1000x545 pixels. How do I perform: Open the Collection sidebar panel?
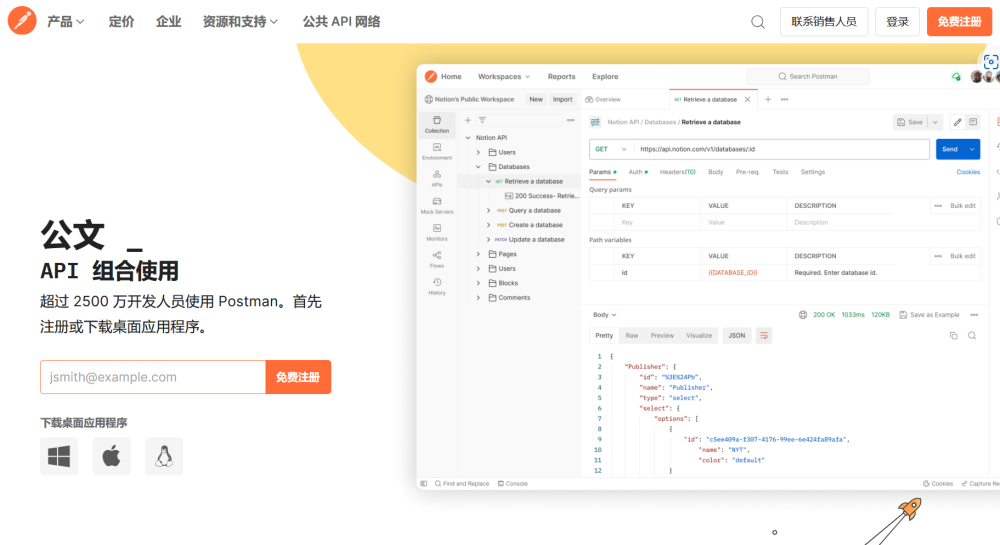pos(437,124)
